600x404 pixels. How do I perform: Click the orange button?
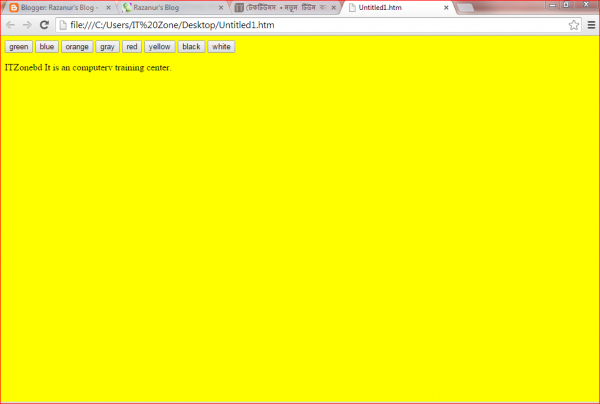(x=77, y=47)
